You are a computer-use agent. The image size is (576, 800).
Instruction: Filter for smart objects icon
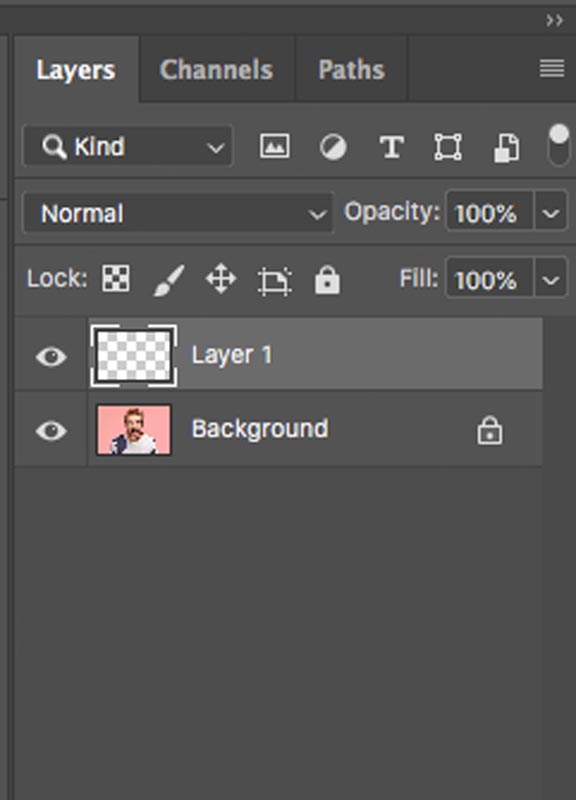tap(507, 148)
